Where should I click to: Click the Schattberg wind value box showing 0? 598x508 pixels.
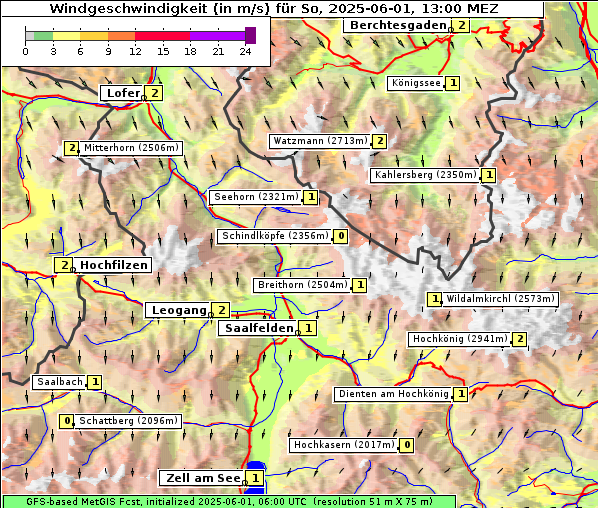pyautogui.click(x=67, y=421)
